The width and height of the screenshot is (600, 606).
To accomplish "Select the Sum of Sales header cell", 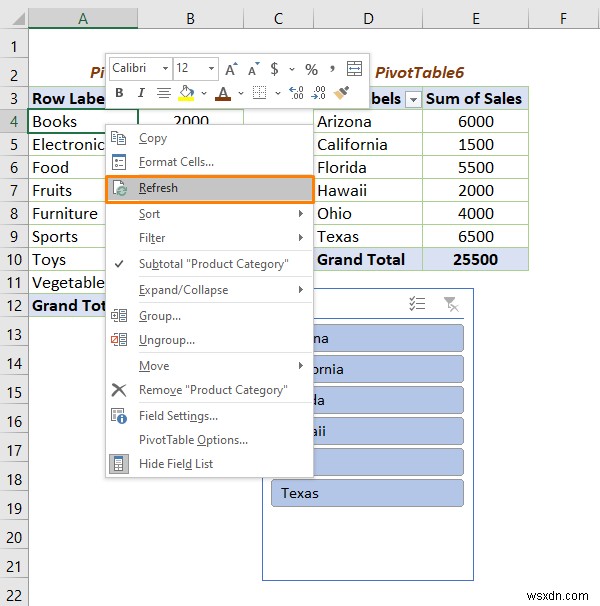I will coord(474,98).
